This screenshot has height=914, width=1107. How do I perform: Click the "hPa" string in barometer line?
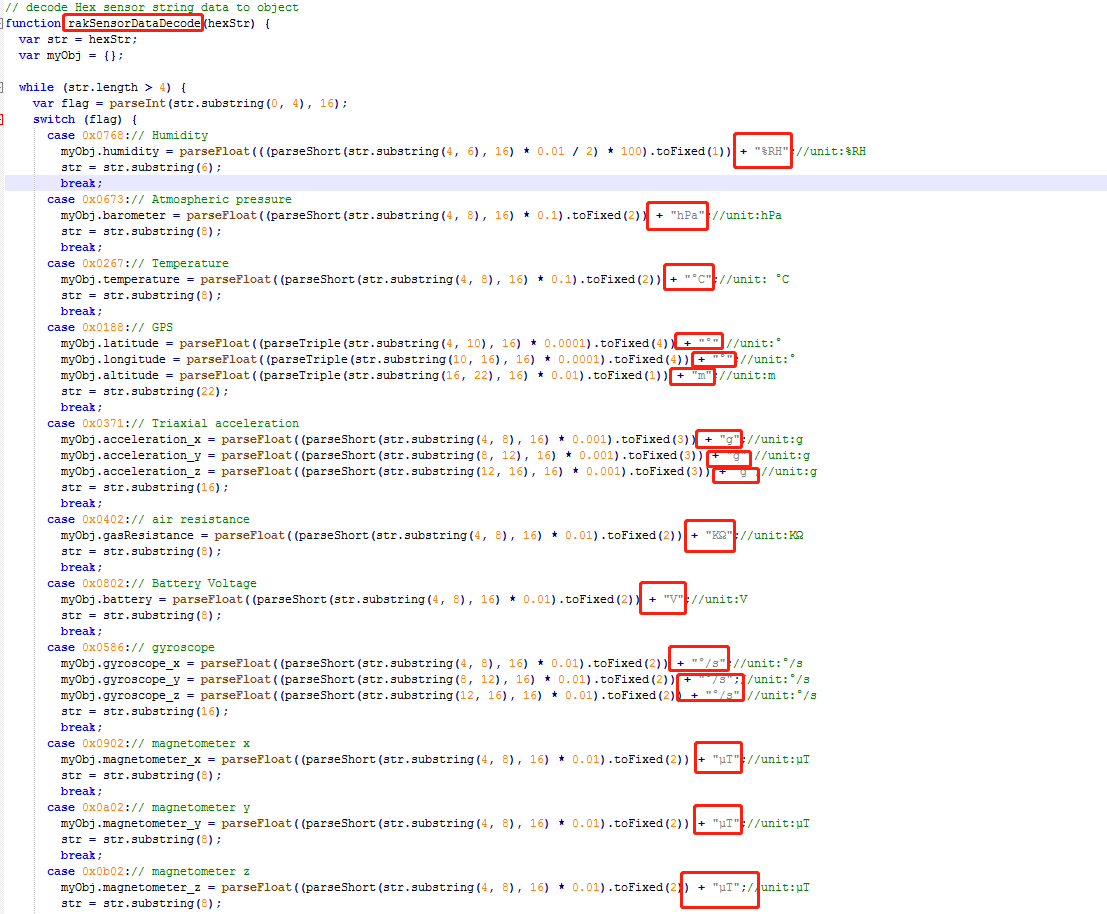[x=686, y=215]
